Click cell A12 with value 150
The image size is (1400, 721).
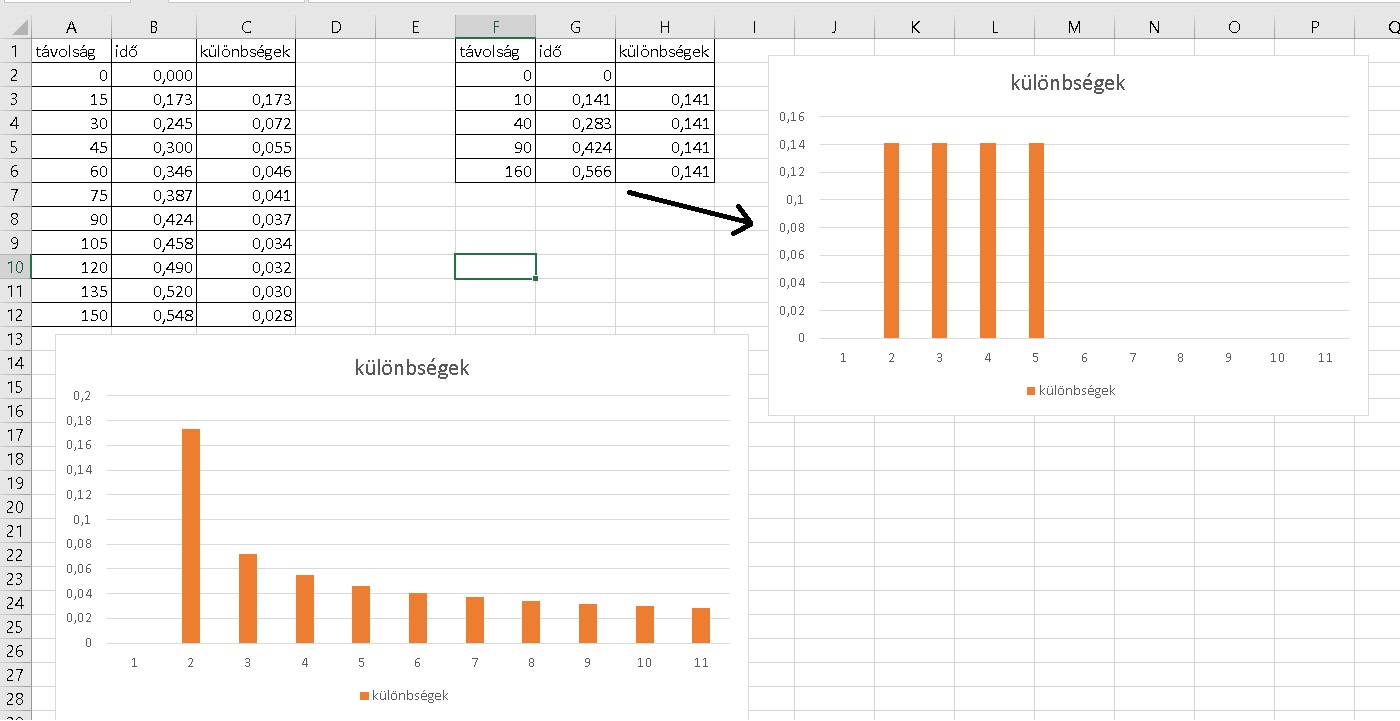click(71, 316)
